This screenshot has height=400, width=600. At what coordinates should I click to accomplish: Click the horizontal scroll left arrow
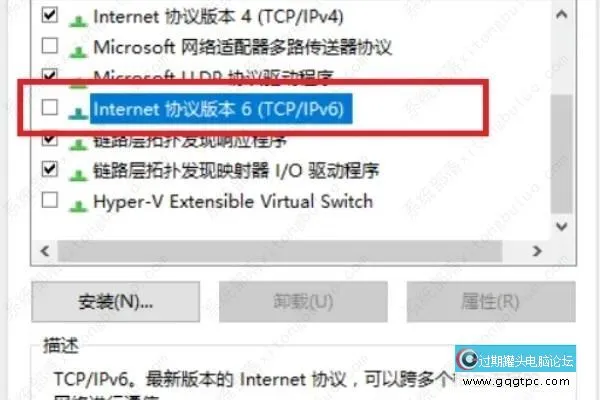(45, 251)
